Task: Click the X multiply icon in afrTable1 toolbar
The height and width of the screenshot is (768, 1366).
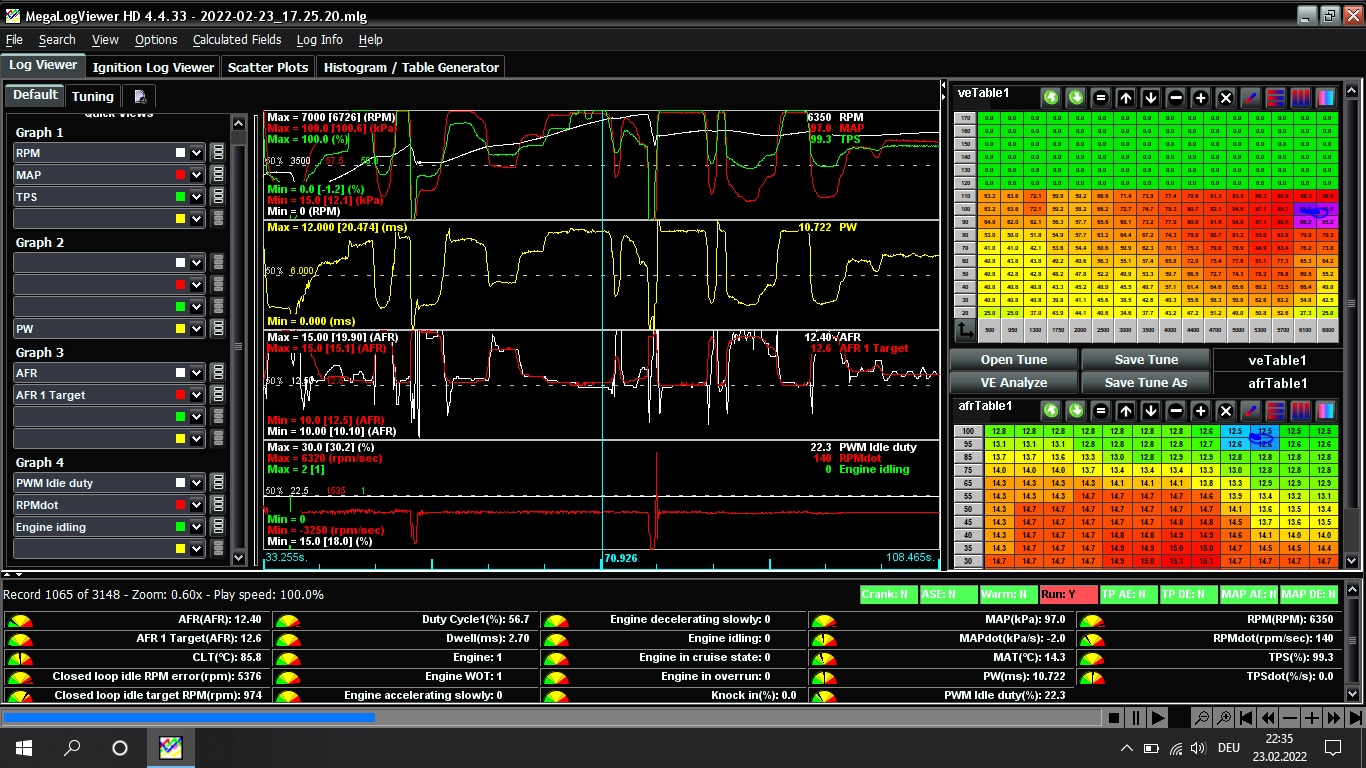Action: (1226, 410)
